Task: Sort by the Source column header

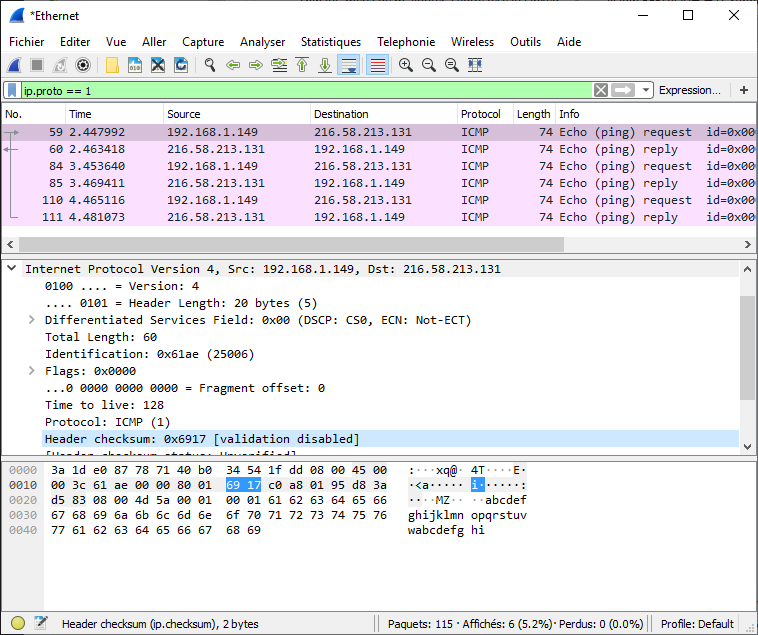Action: click(x=236, y=114)
